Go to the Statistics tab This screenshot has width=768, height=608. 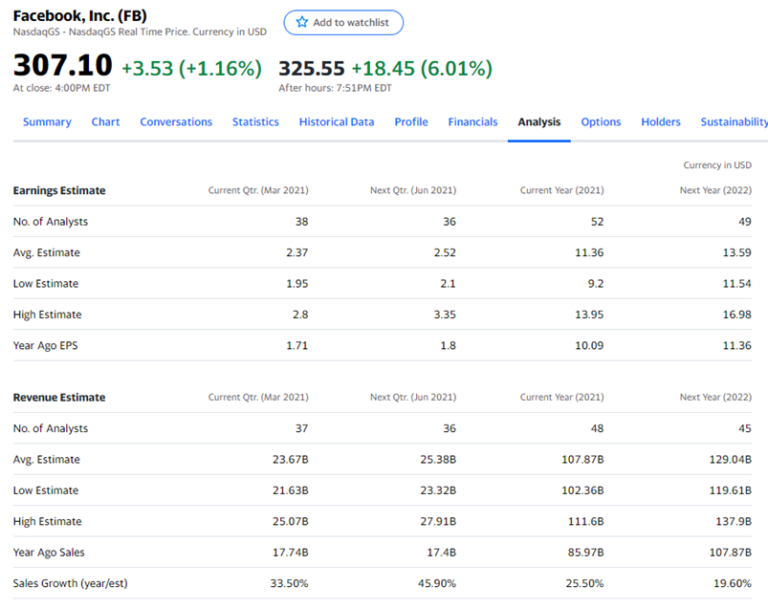[x=255, y=122]
